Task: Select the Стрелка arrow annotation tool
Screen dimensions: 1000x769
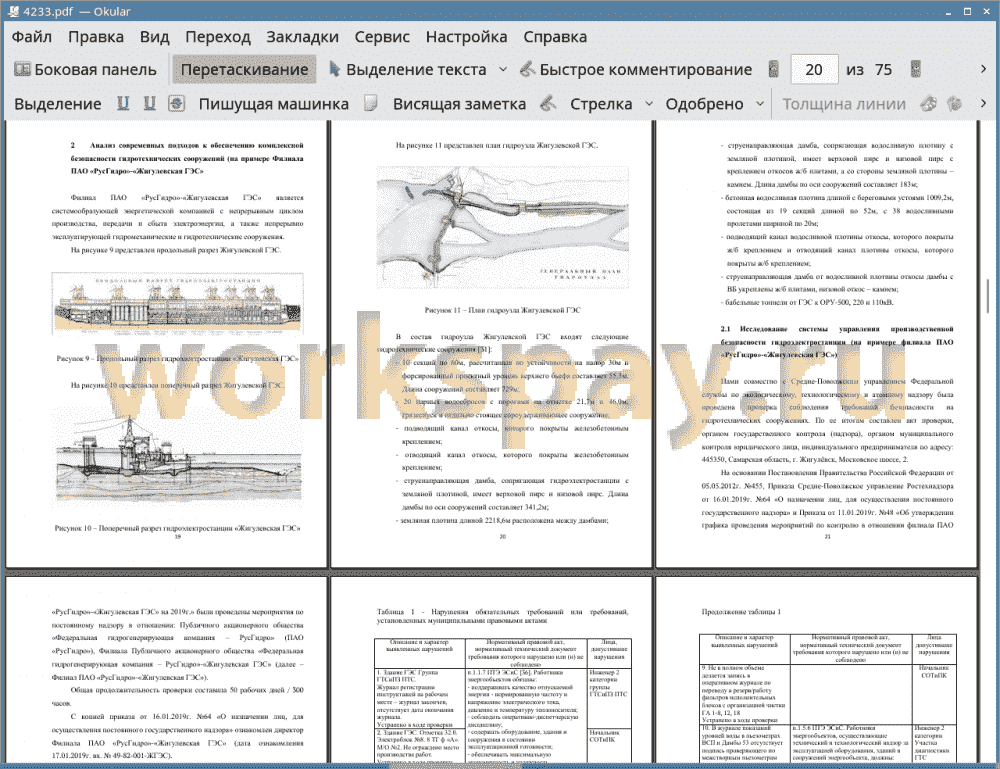Action: click(x=601, y=104)
